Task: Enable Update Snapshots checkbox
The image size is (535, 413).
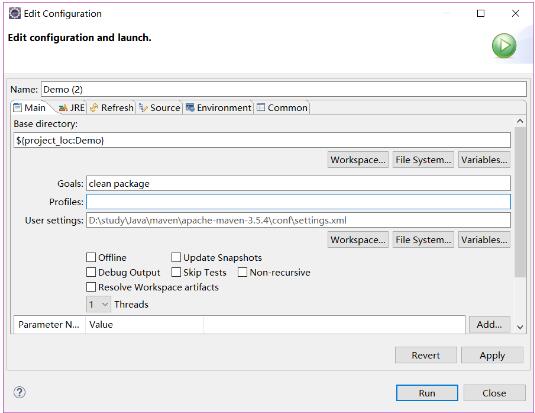Action: [x=176, y=257]
